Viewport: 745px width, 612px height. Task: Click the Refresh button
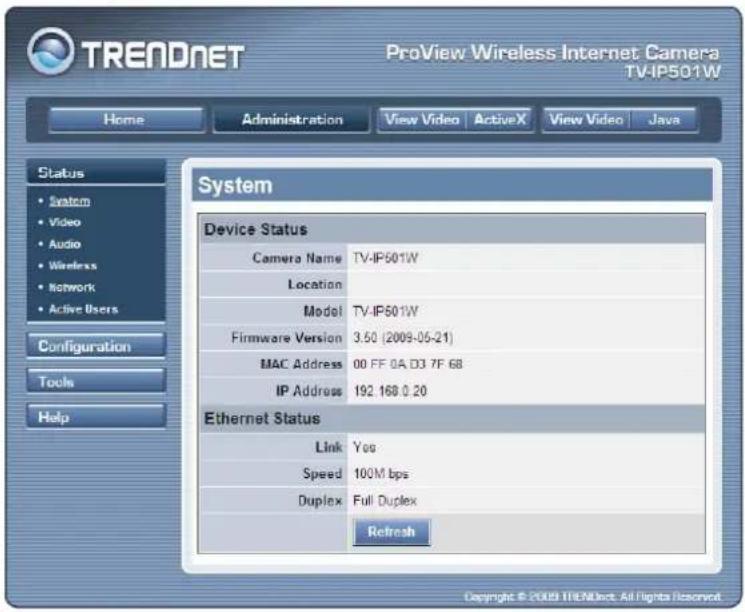[x=392, y=532]
